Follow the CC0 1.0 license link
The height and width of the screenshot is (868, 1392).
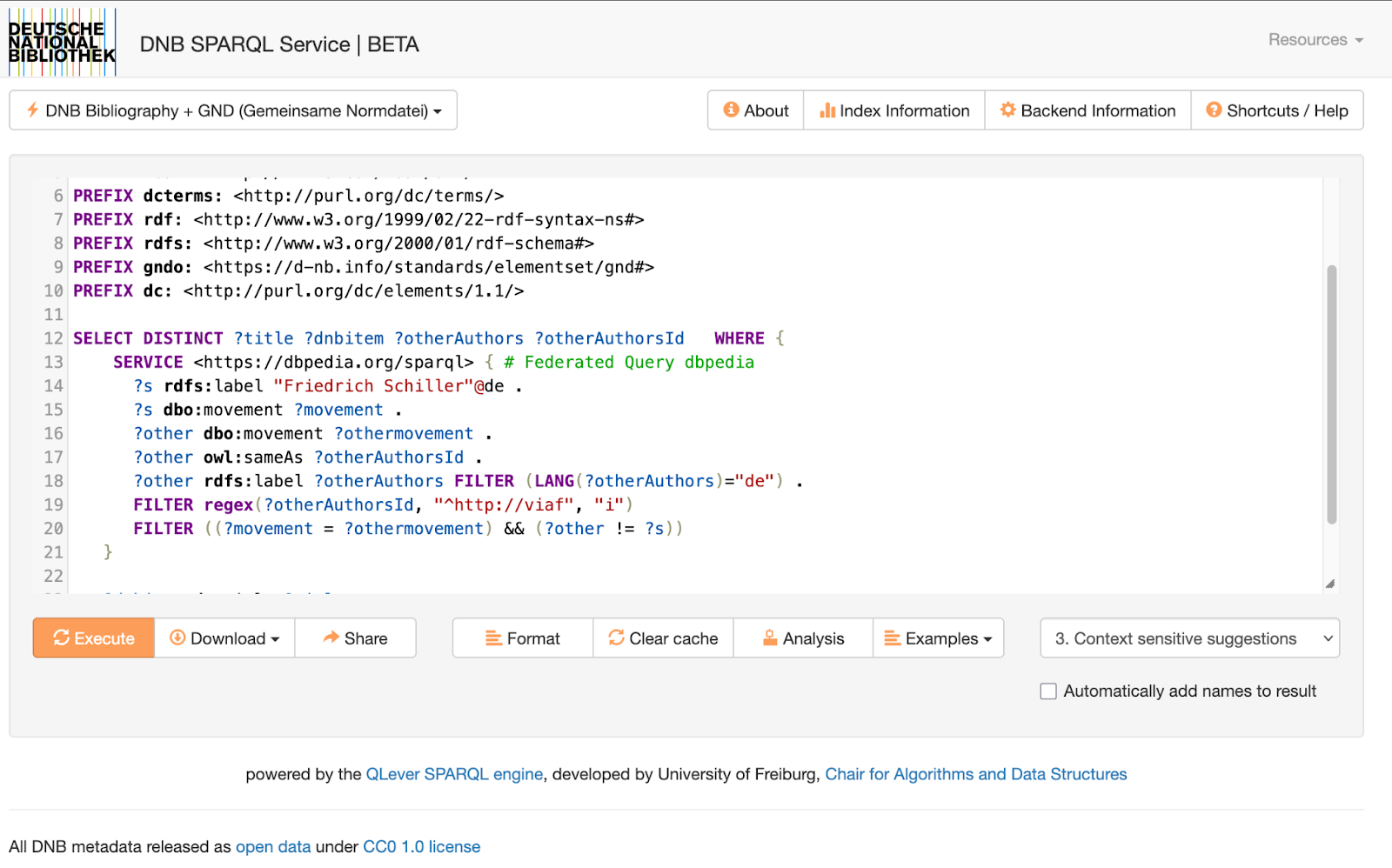tap(421, 846)
